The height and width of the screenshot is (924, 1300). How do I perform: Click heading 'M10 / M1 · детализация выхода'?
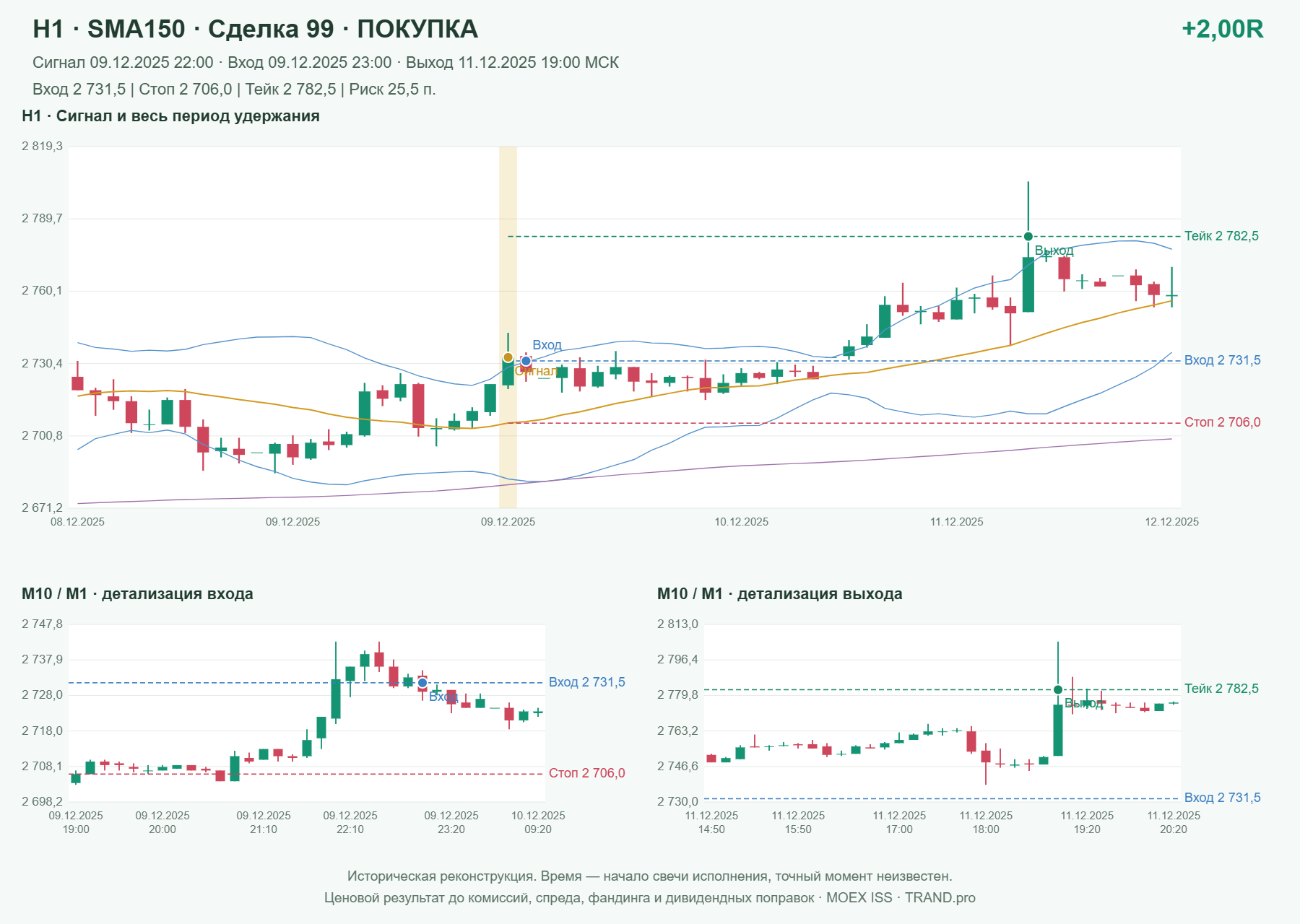[x=780, y=594]
